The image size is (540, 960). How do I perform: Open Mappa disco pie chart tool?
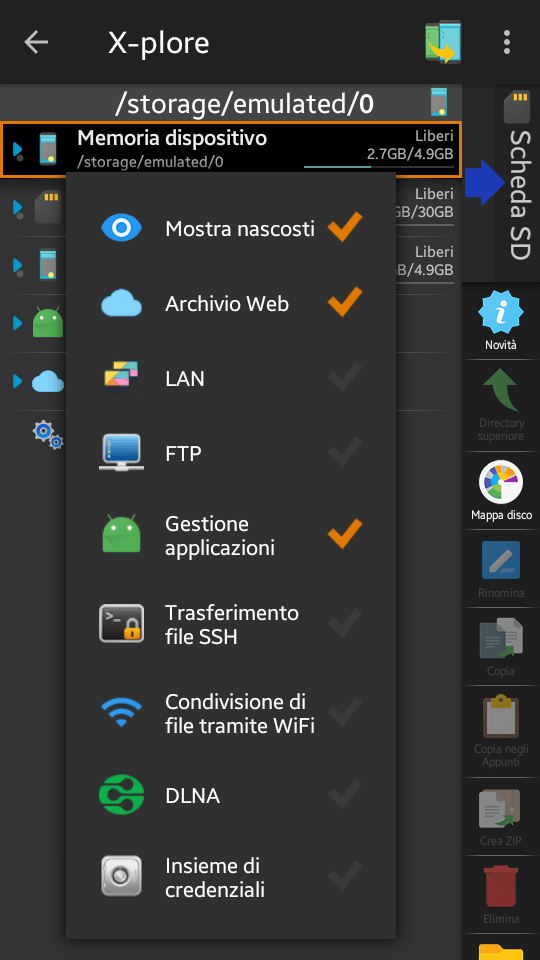click(x=501, y=483)
